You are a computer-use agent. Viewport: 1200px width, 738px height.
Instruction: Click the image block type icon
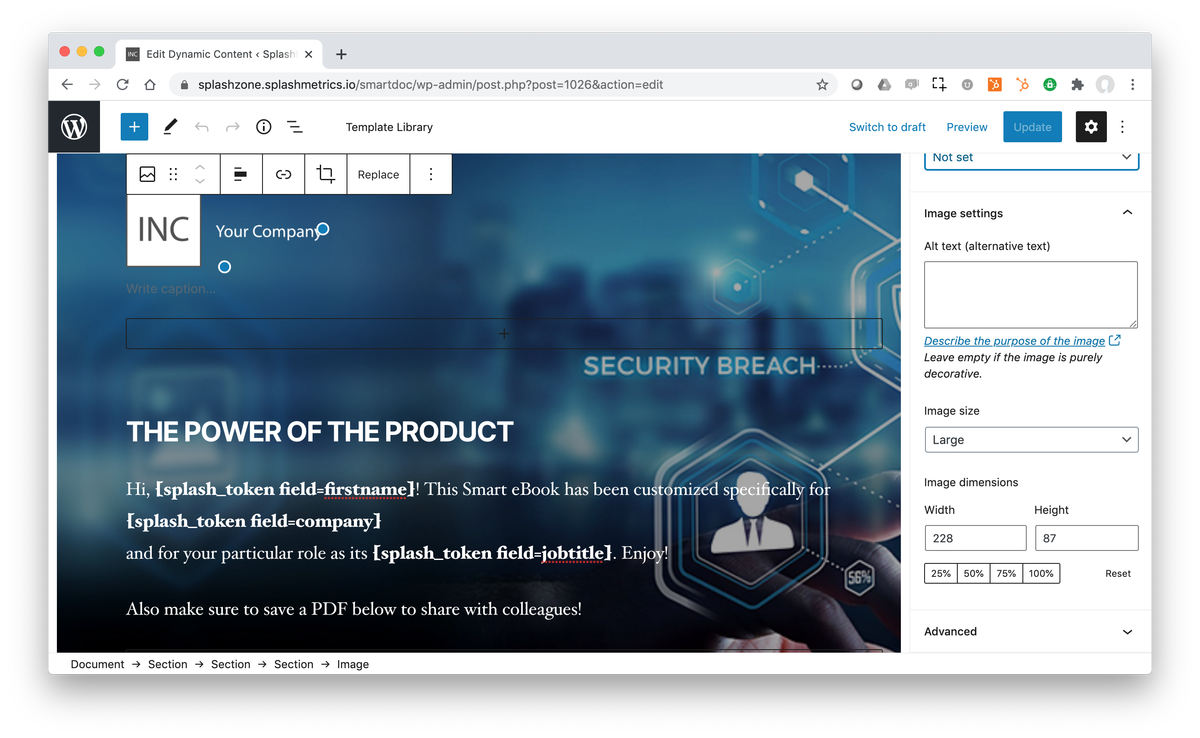tap(147, 174)
